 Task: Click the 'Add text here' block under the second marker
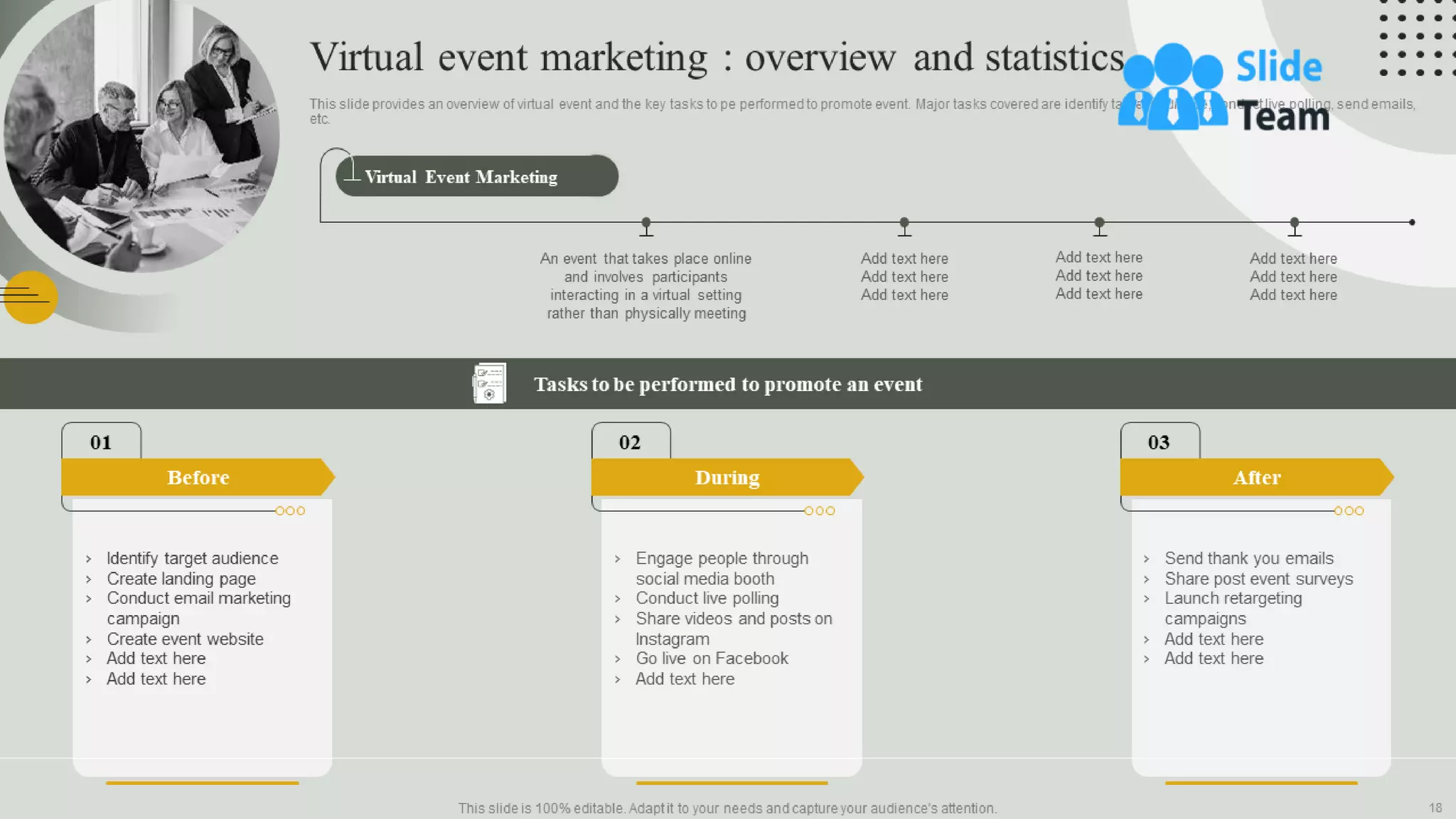pos(904,277)
